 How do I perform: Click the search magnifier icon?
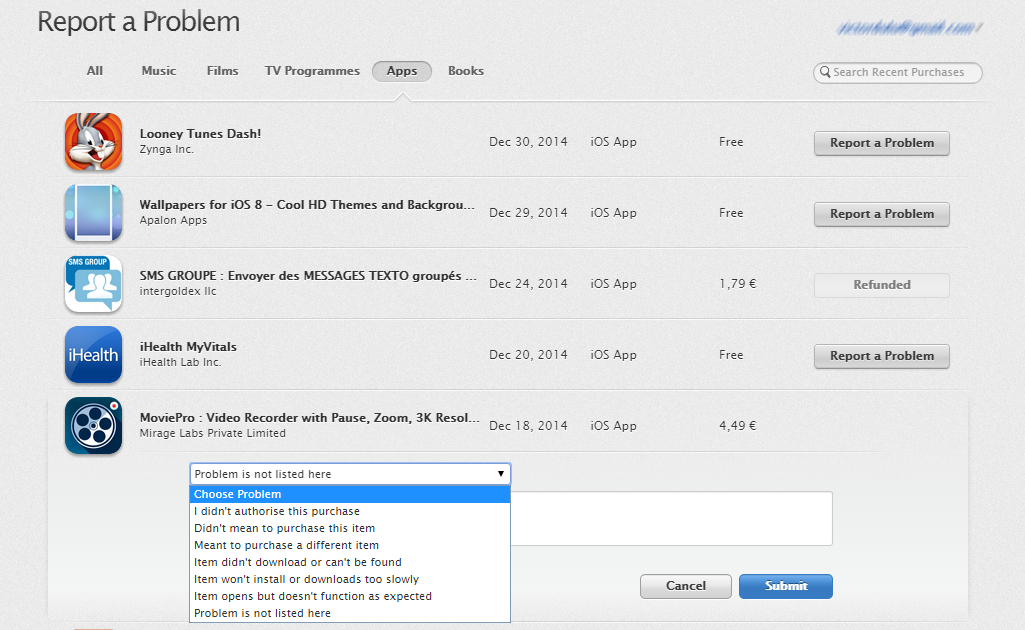tap(825, 72)
